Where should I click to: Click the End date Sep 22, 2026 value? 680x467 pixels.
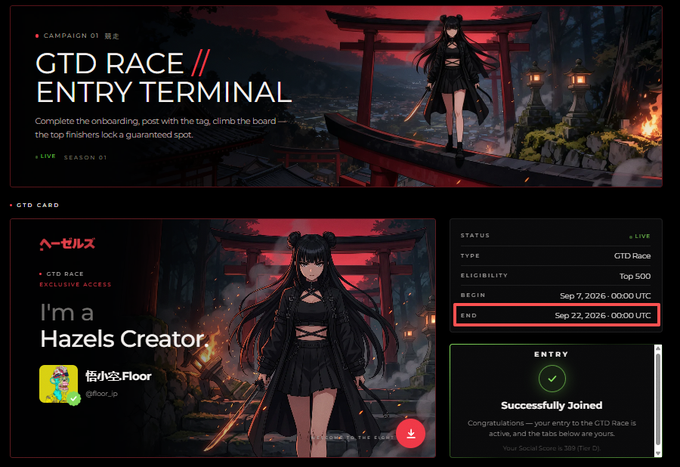(602, 315)
